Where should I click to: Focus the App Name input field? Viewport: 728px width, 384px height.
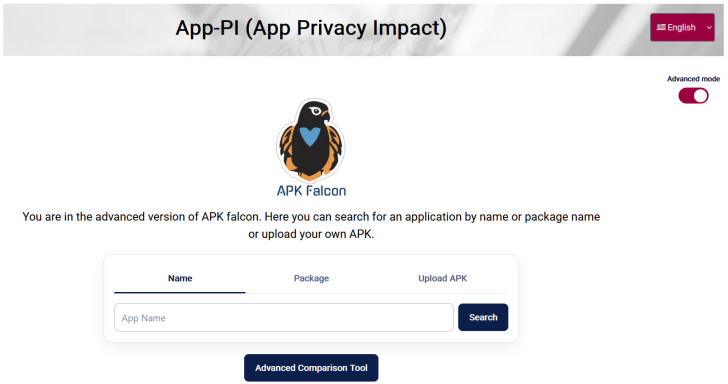(284, 318)
